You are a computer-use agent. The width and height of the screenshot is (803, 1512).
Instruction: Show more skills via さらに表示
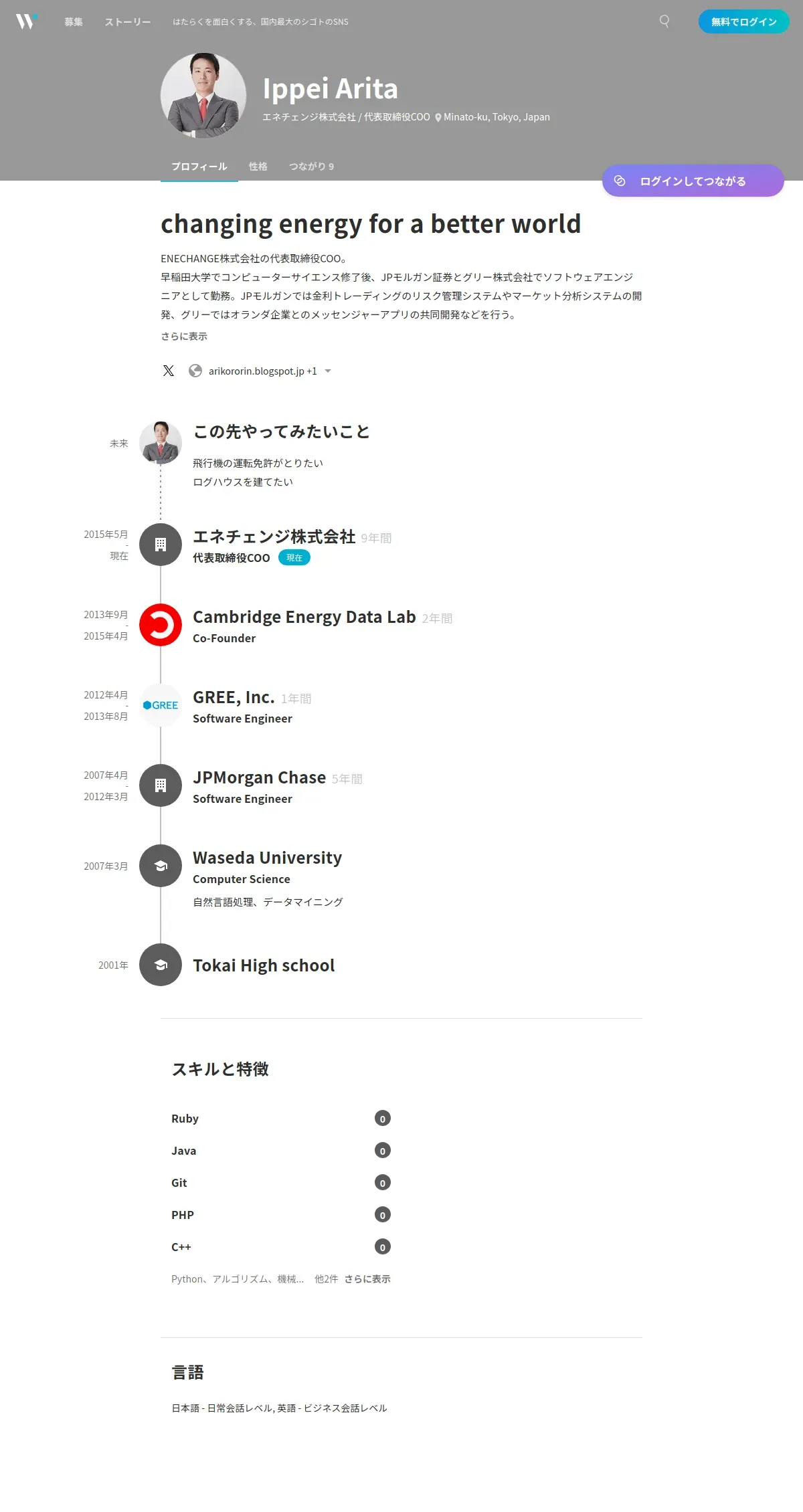(367, 1279)
